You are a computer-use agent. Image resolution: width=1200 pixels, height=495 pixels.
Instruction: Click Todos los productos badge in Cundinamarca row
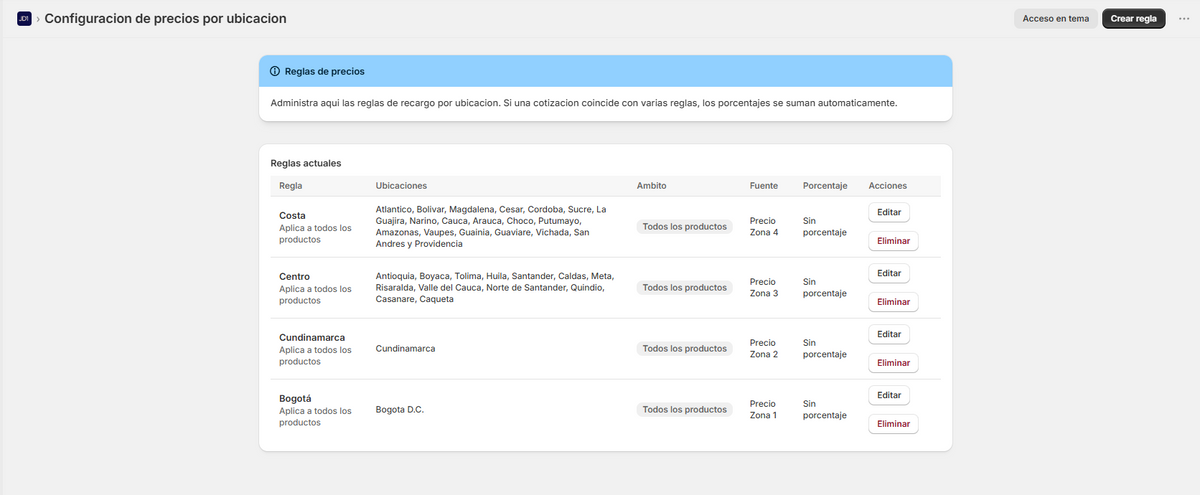click(685, 349)
